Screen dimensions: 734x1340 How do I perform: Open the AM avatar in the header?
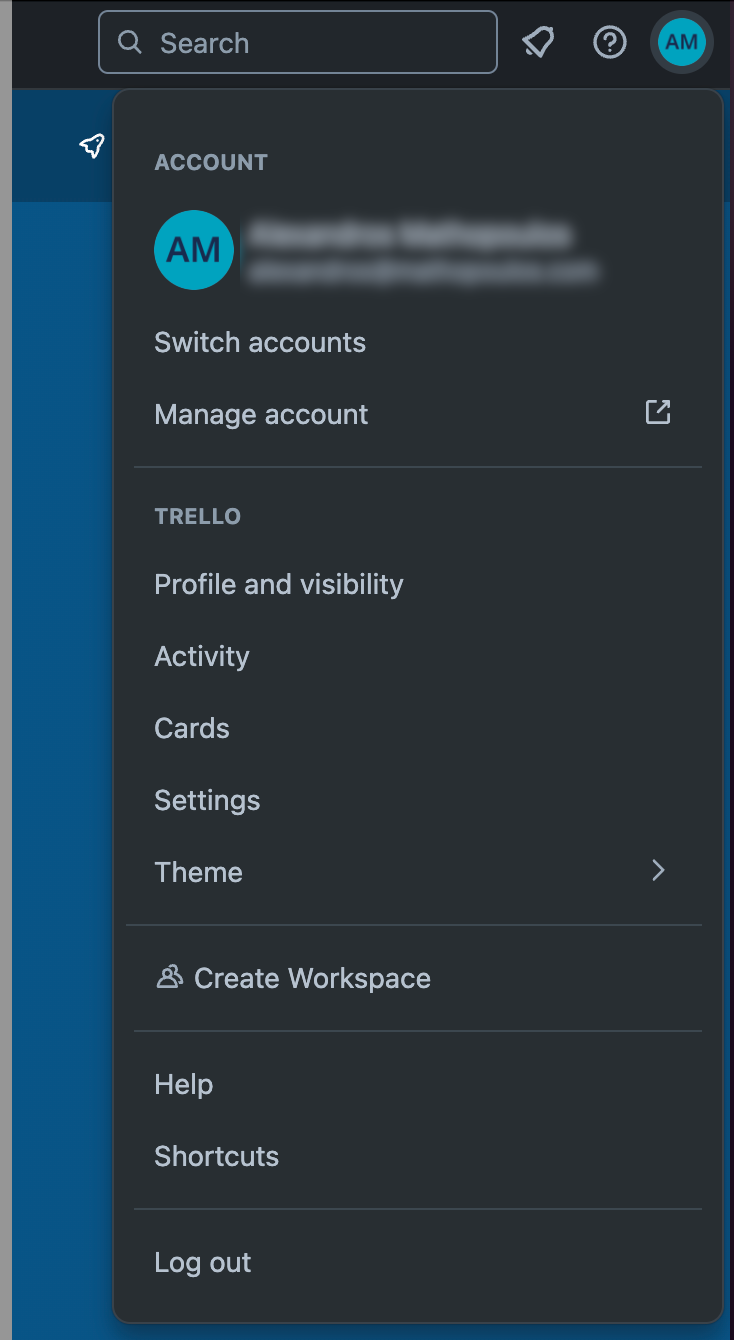(681, 42)
